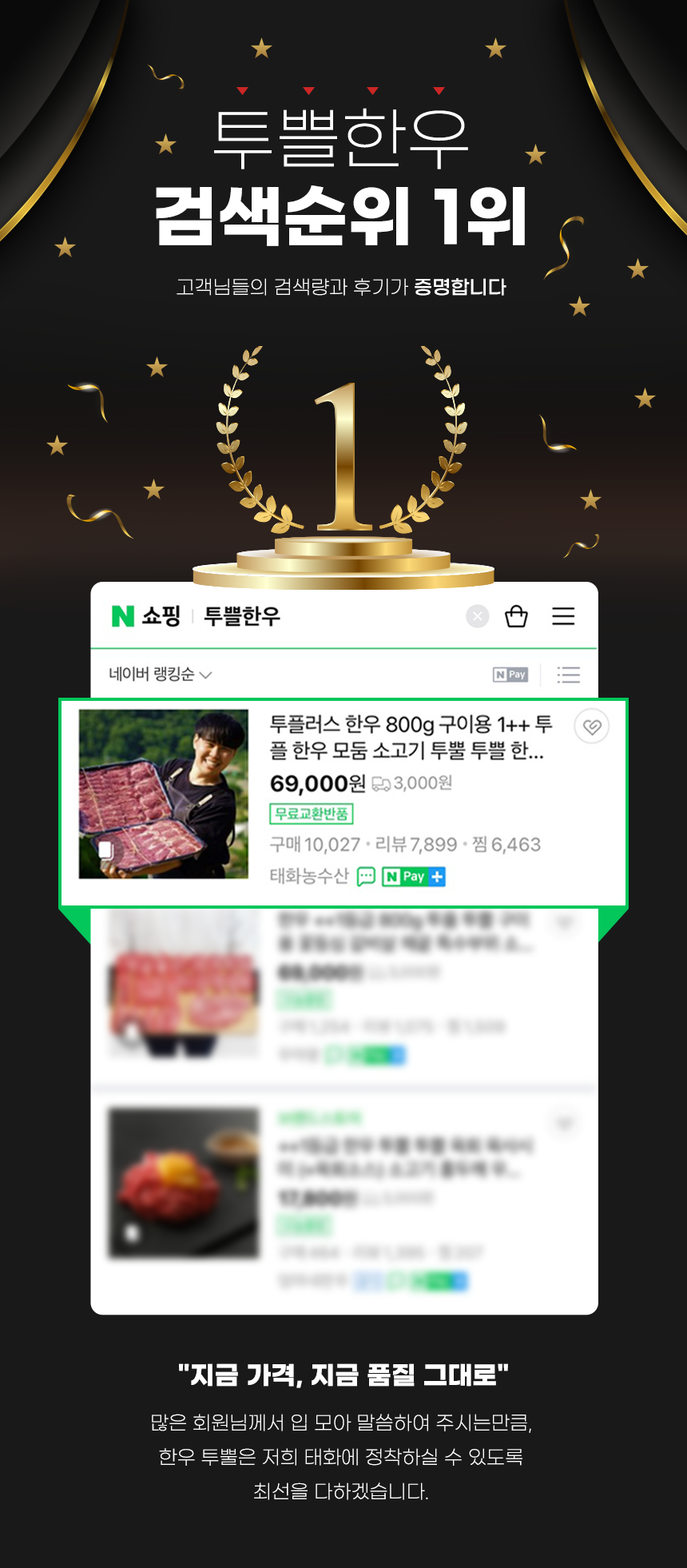
Task: Click the green Naver N logo
Action: 122,616
